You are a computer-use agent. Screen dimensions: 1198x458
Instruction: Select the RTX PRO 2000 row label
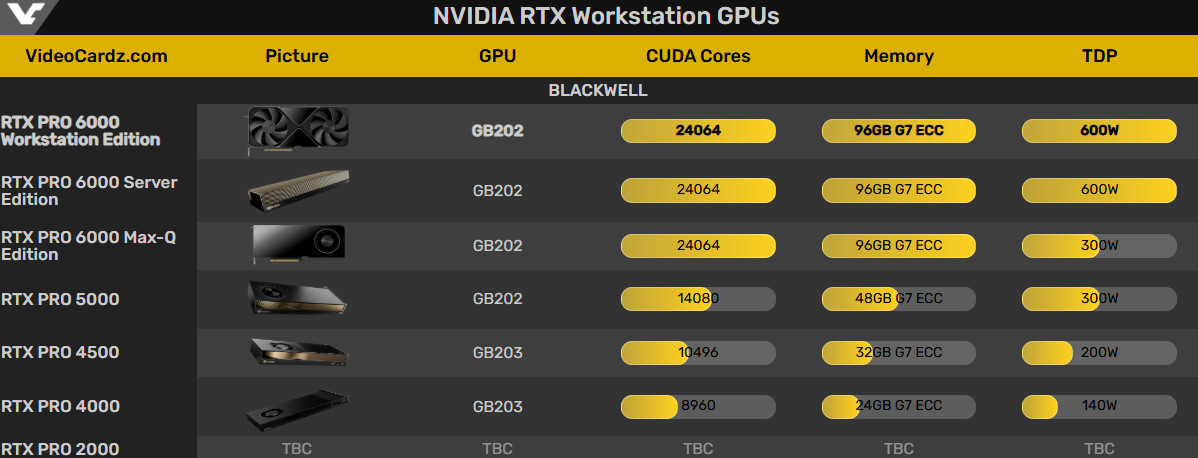(60, 449)
